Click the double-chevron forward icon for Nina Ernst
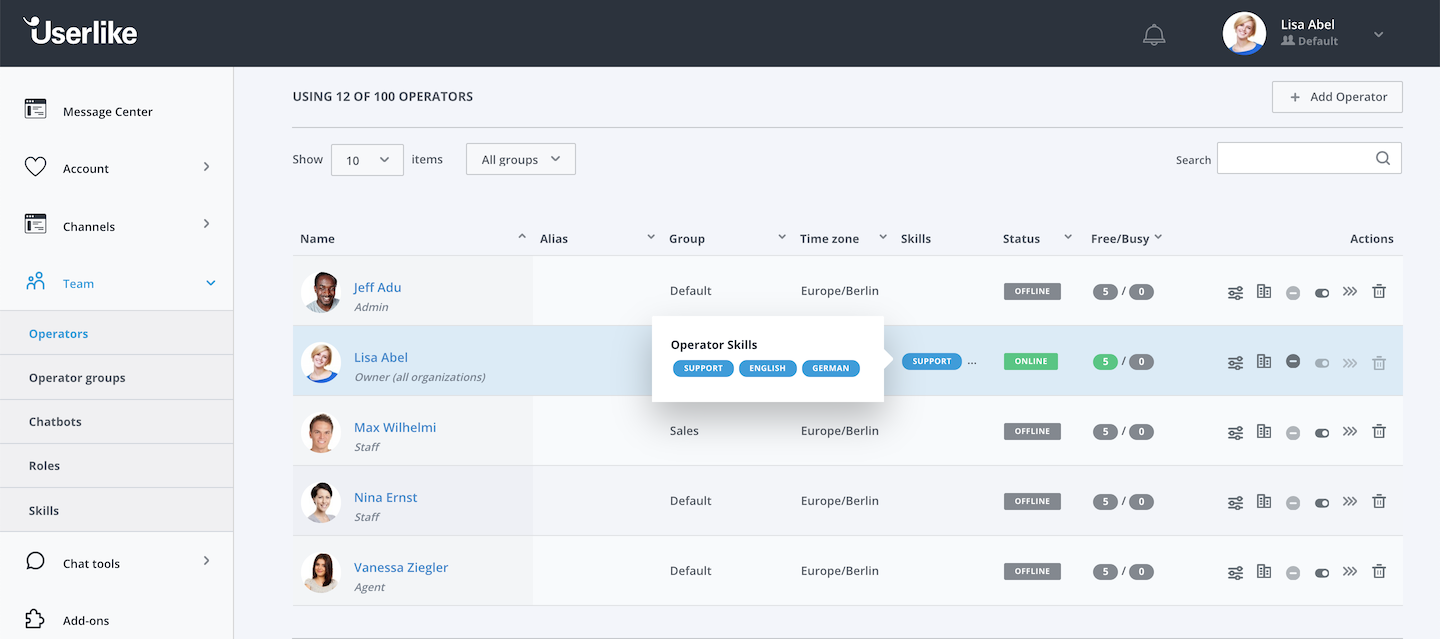1440x639 pixels. point(1350,501)
